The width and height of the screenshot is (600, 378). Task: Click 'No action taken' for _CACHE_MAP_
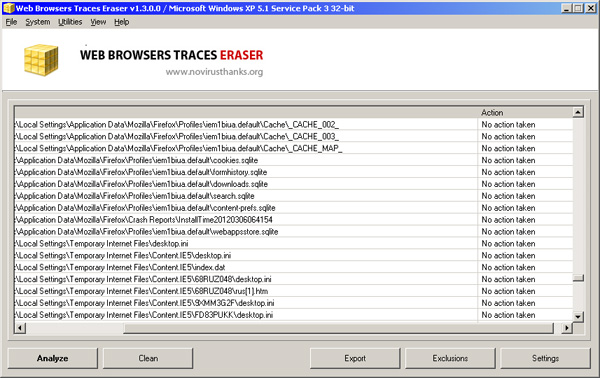point(508,148)
